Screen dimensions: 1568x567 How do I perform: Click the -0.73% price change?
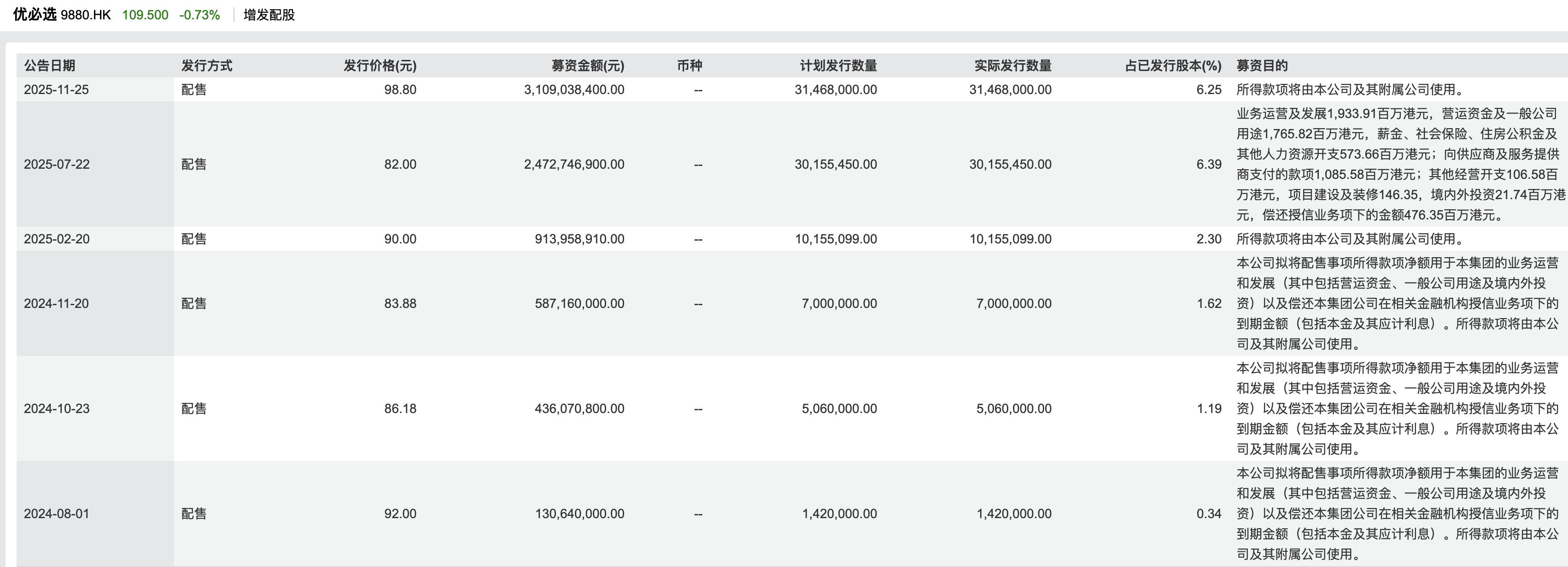pos(199,15)
